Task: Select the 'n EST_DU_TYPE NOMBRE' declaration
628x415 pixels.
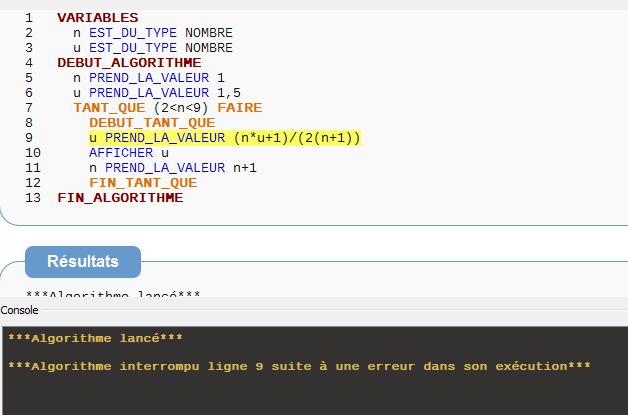Action: 152,33
